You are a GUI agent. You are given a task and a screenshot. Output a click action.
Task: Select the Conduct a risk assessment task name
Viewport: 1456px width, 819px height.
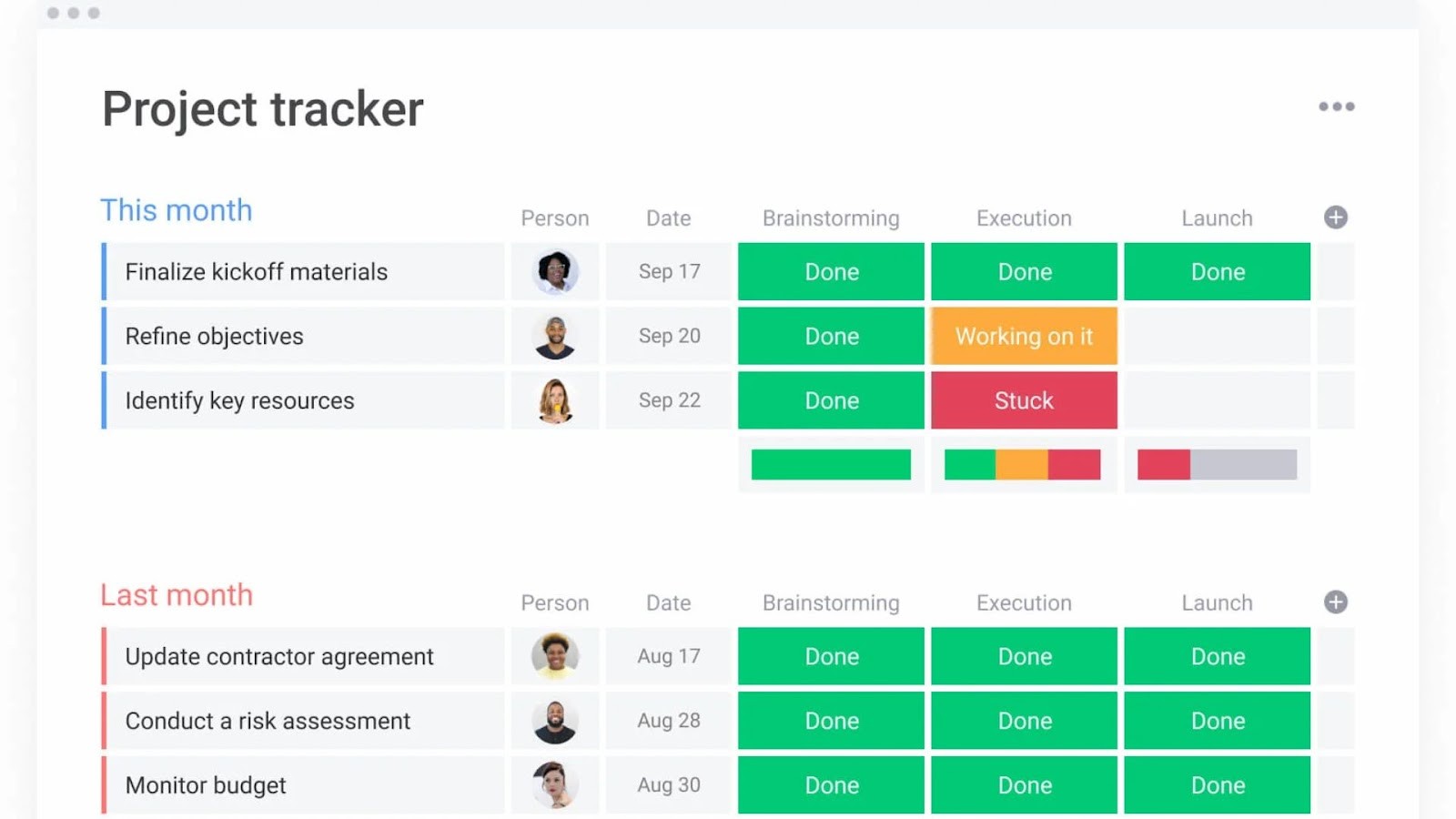pyautogui.click(x=268, y=721)
